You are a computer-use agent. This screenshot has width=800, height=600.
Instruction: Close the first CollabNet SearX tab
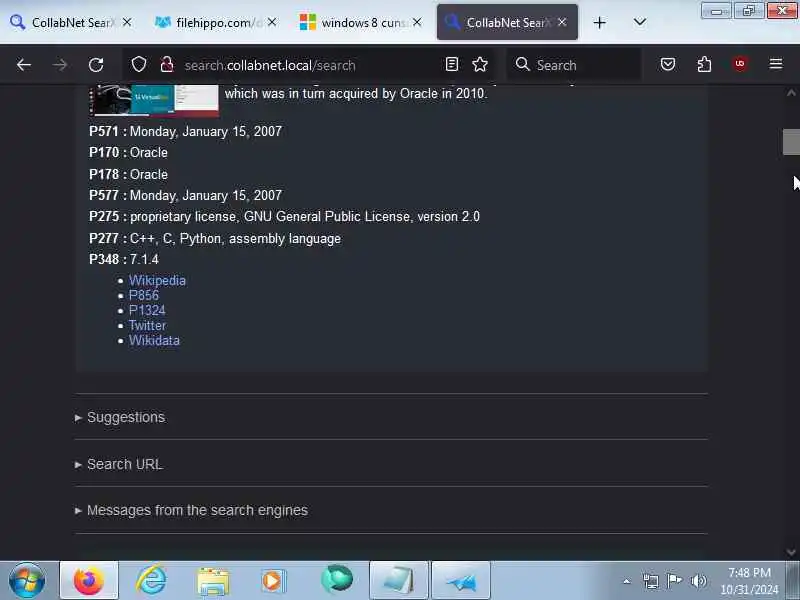(127, 22)
